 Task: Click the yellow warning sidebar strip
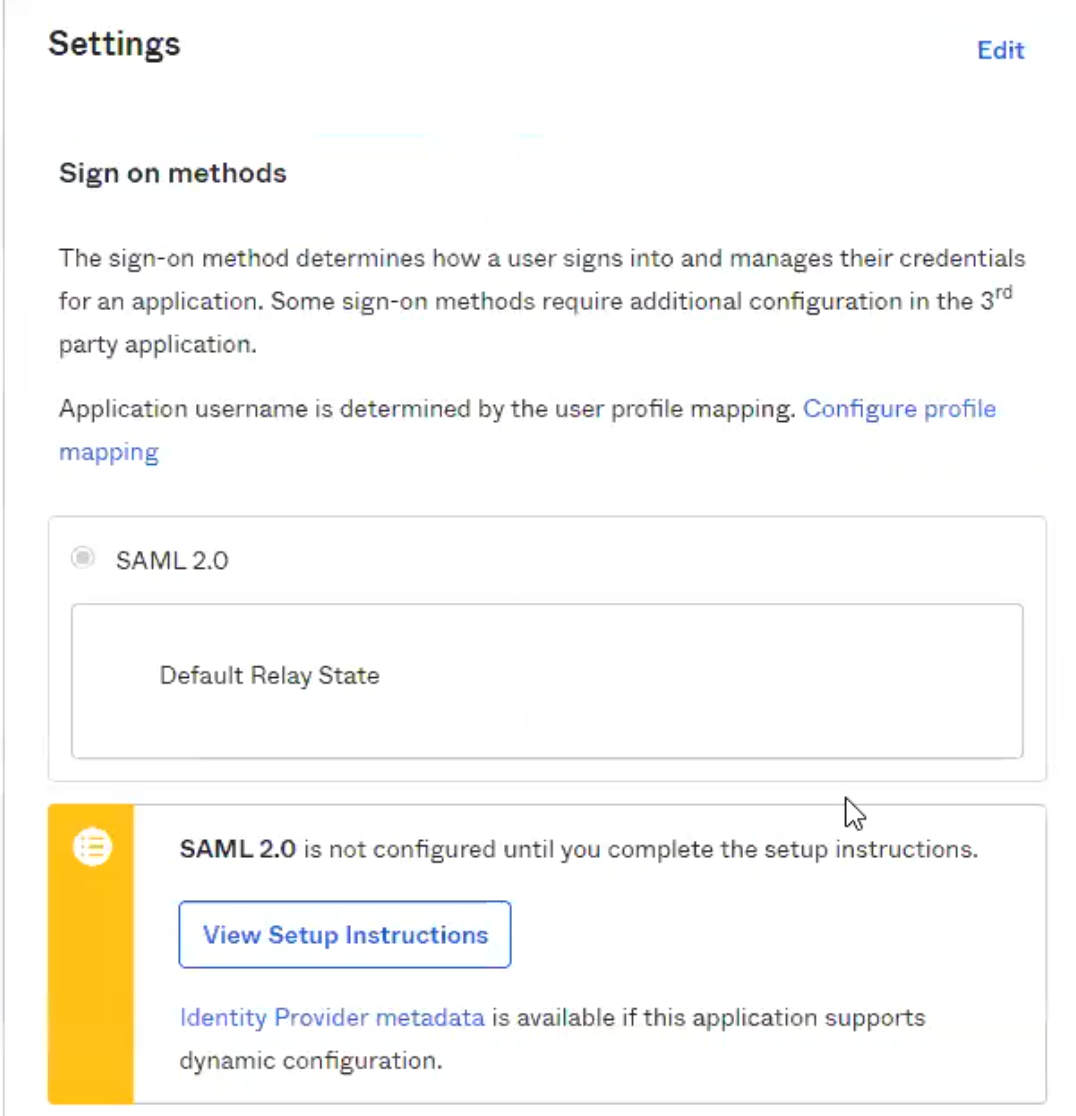click(91, 954)
